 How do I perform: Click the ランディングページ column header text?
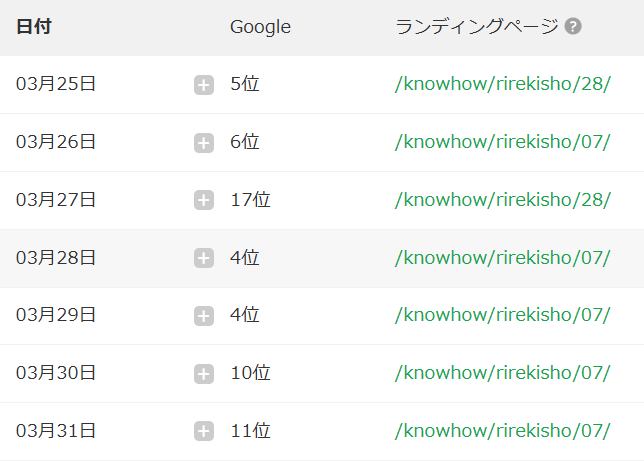(477, 27)
